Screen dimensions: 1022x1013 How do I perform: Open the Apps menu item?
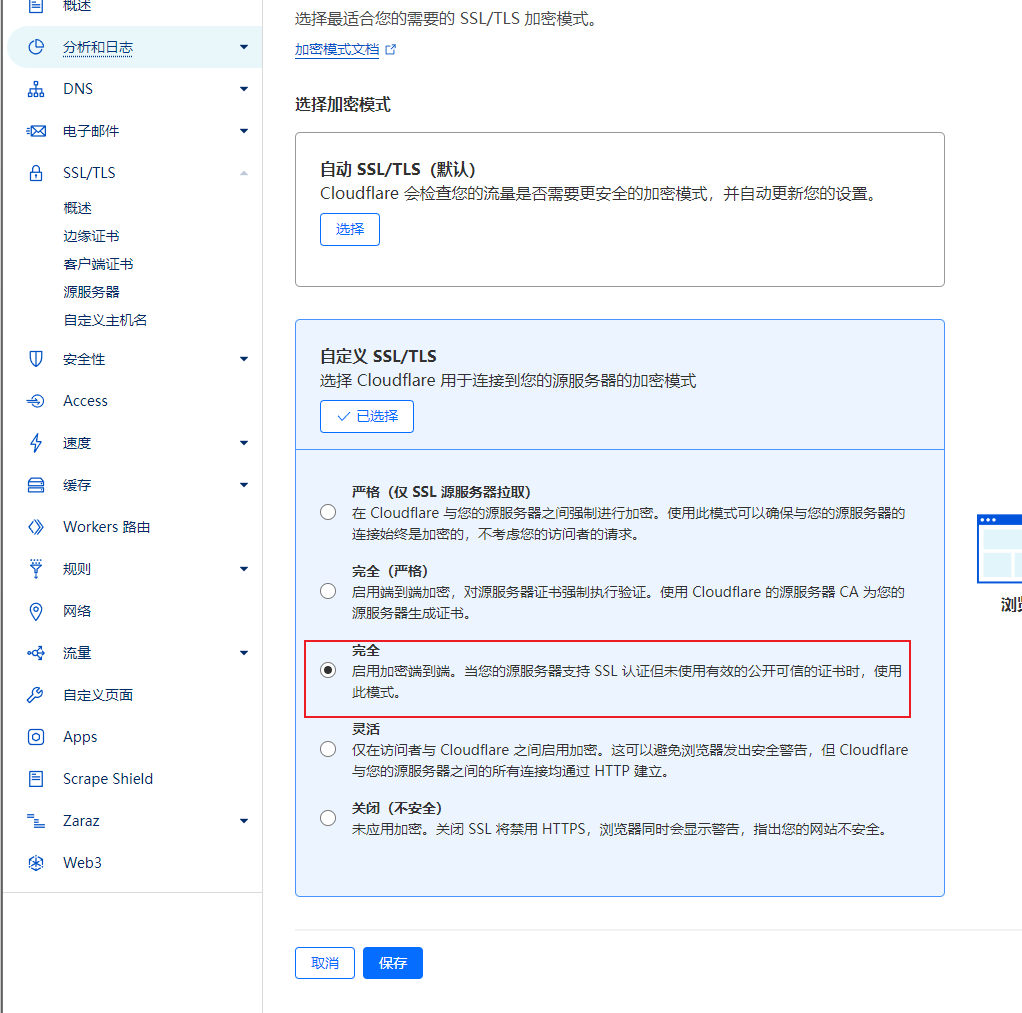click(80, 737)
